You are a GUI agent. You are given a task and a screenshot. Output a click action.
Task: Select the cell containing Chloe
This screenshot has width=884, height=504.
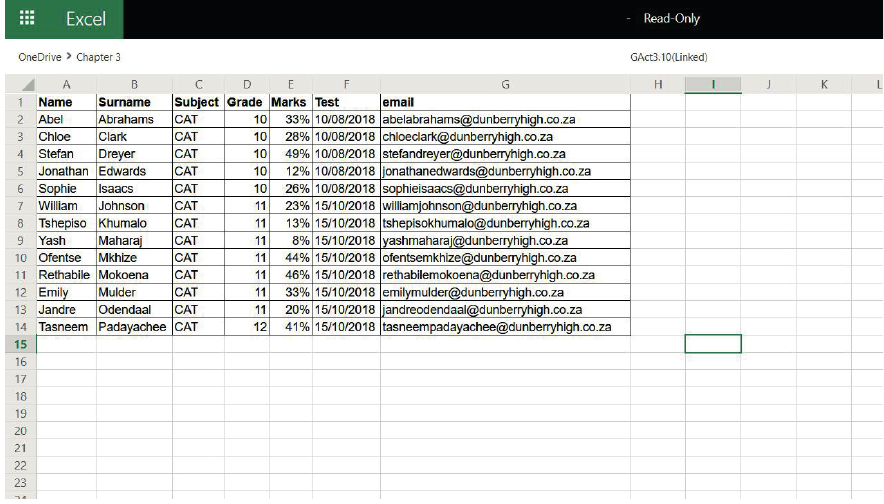[67, 136]
